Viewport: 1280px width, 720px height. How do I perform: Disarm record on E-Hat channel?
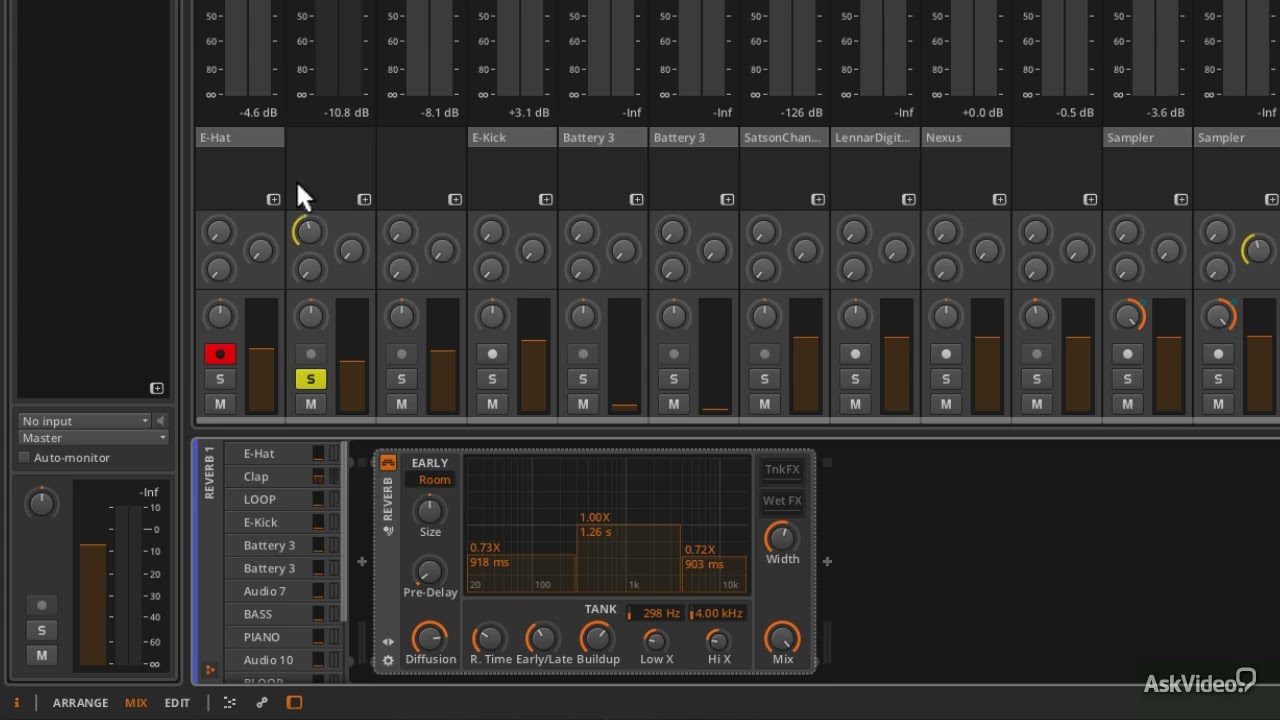220,354
